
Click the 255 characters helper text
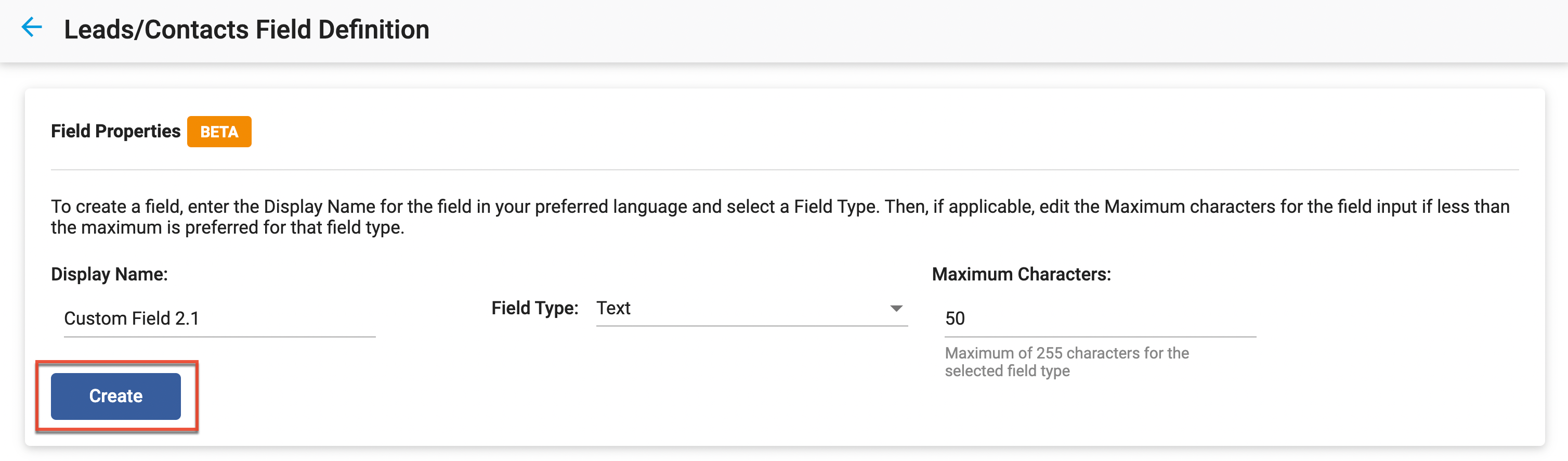(1066, 362)
